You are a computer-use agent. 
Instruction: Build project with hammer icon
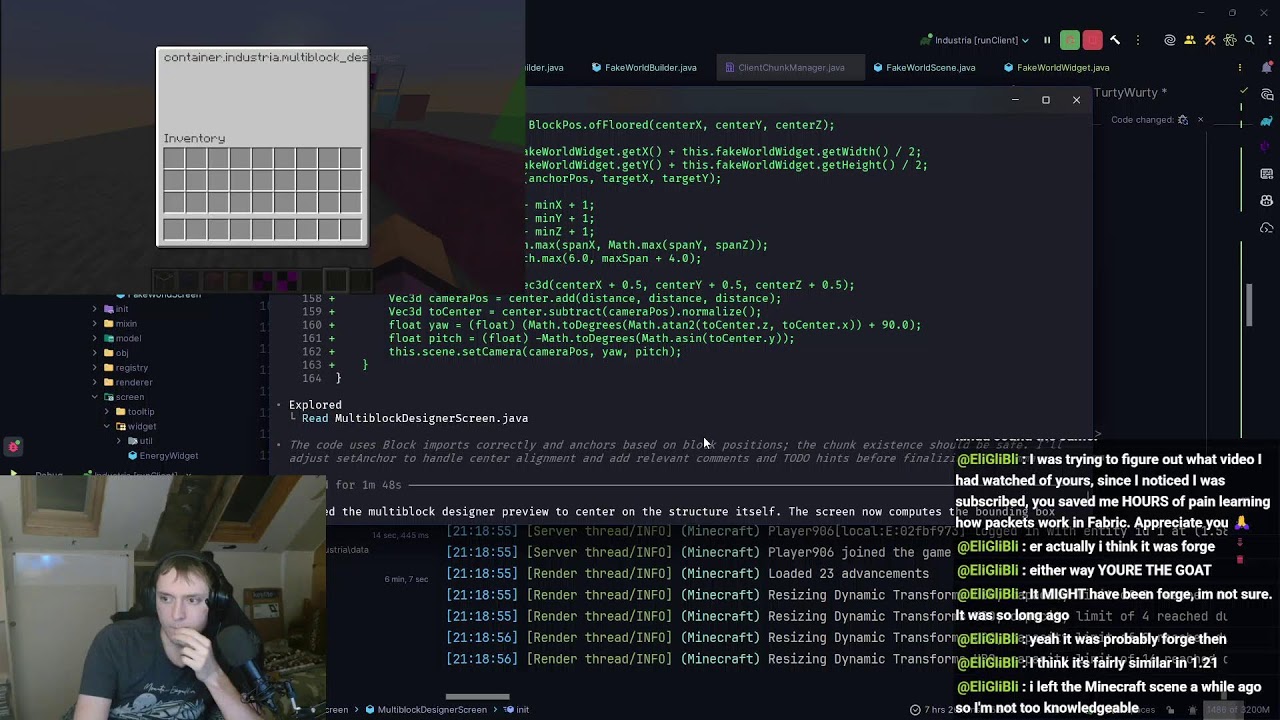click(1115, 40)
